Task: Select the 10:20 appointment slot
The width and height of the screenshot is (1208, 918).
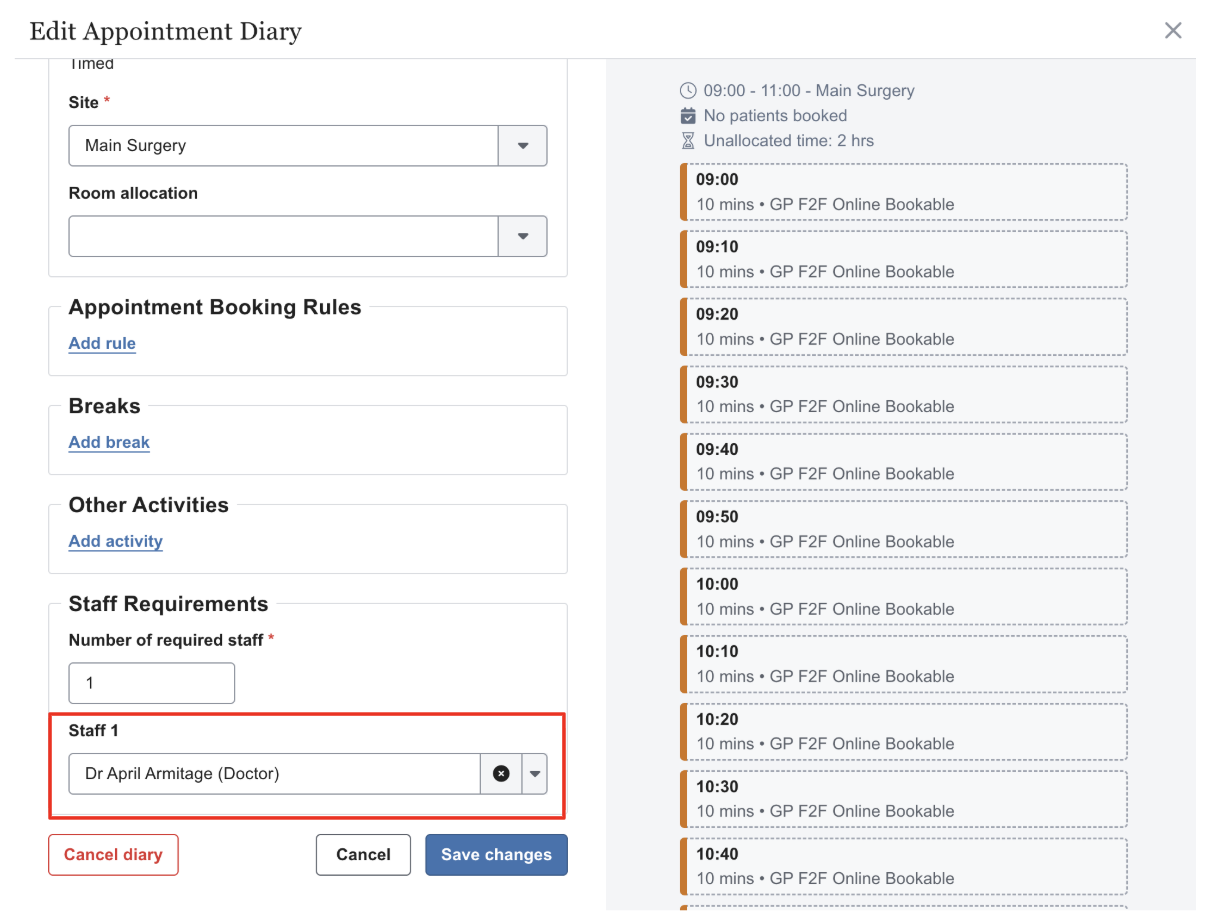Action: (904, 731)
